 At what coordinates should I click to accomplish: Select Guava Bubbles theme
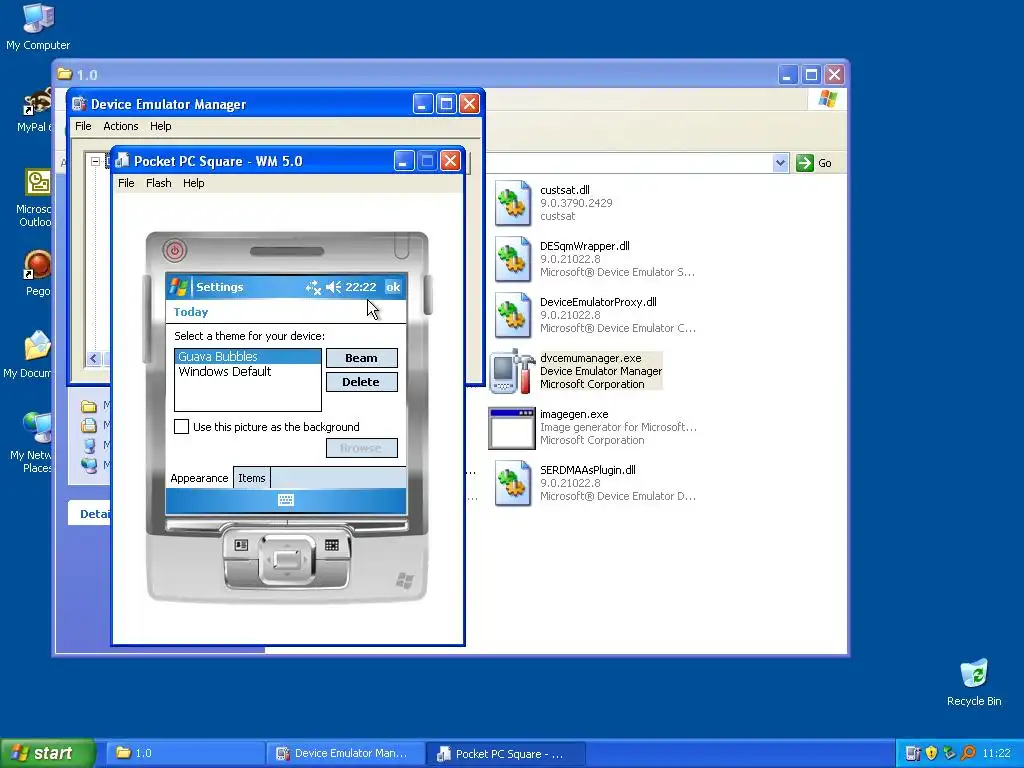(x=248, y=357)
